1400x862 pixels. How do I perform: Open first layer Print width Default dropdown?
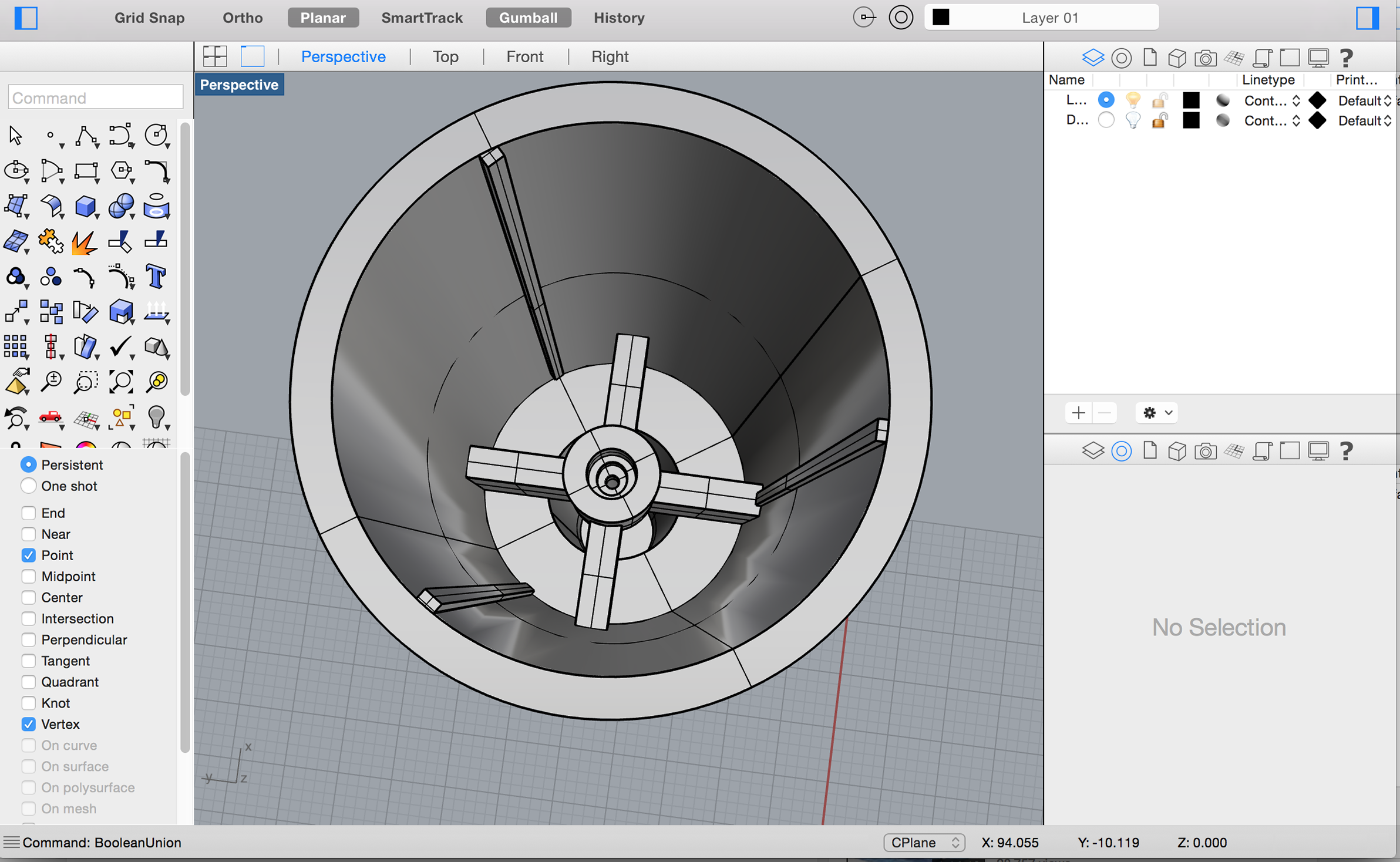1365,101
